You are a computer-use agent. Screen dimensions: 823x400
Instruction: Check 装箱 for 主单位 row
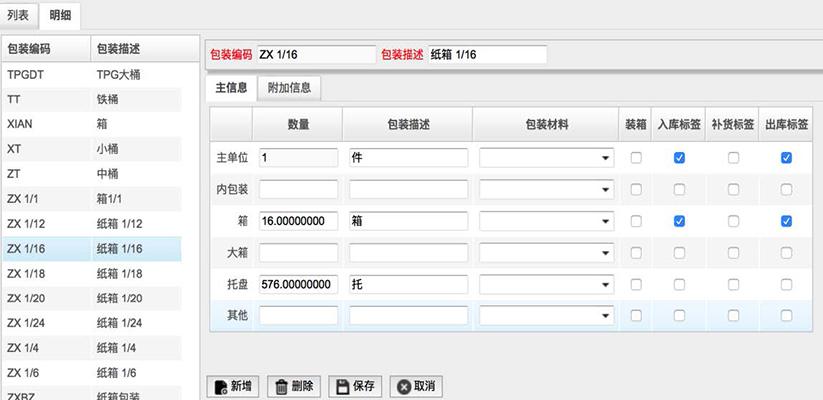tap(636, 157)
